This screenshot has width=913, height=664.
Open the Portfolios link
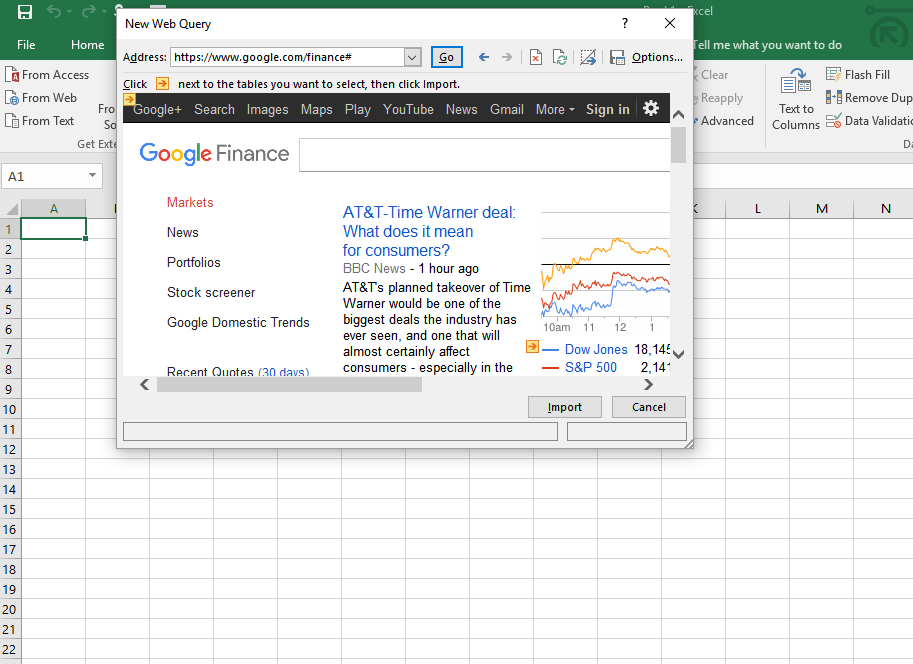193,262
